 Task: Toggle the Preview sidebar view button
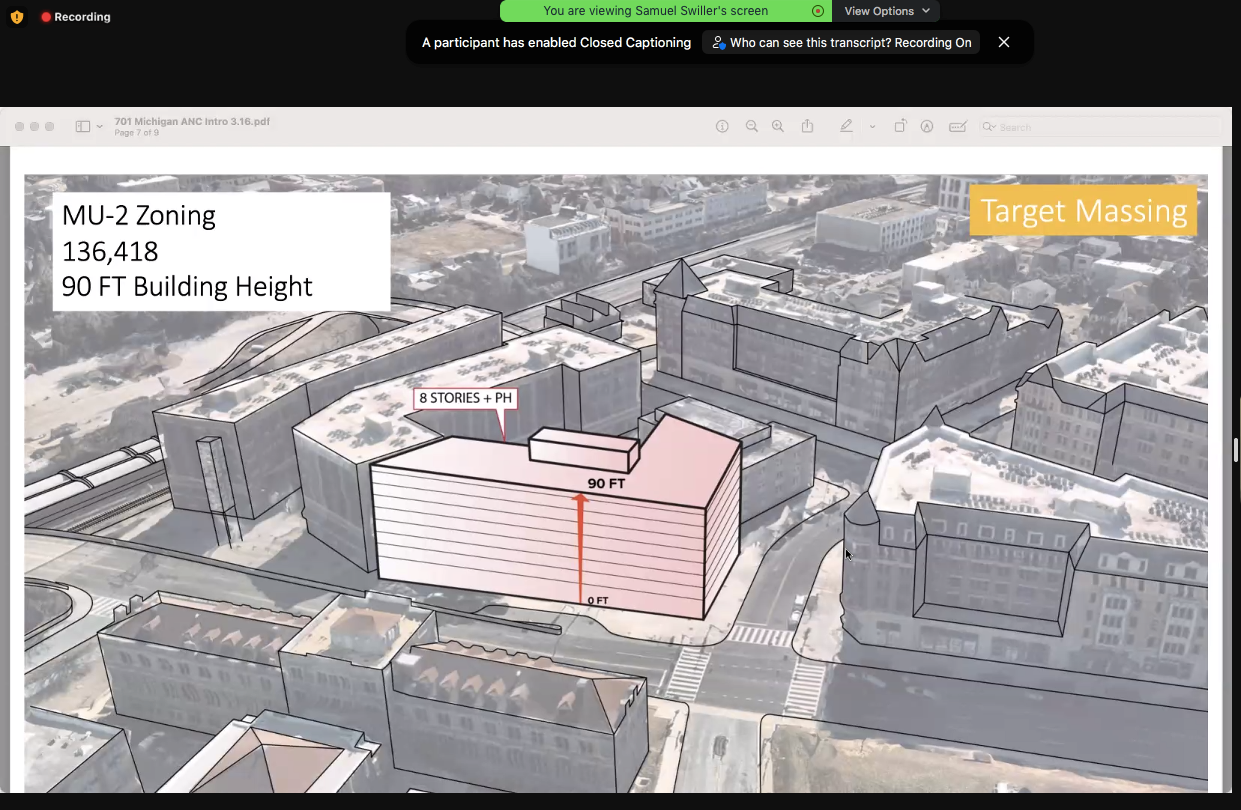click(x=82, y=127)
